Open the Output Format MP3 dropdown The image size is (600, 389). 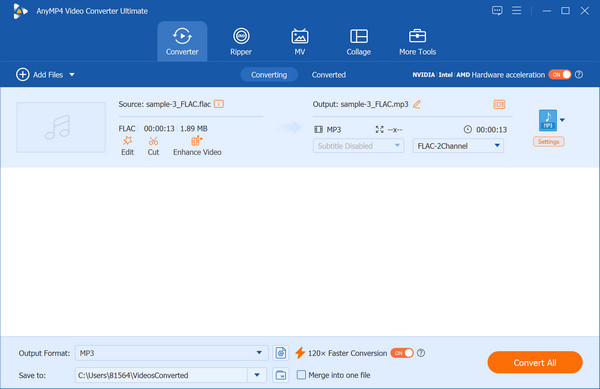pos(171,353)
